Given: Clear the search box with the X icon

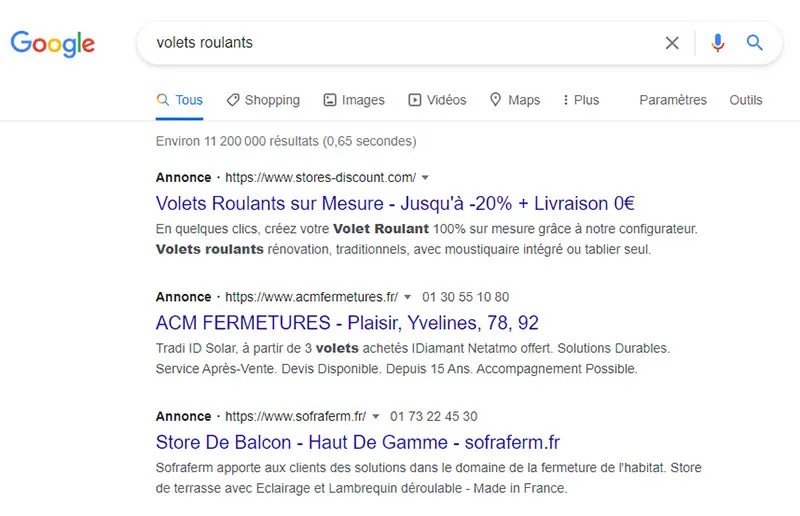Looking at the screenshot, I should point(672,43).
